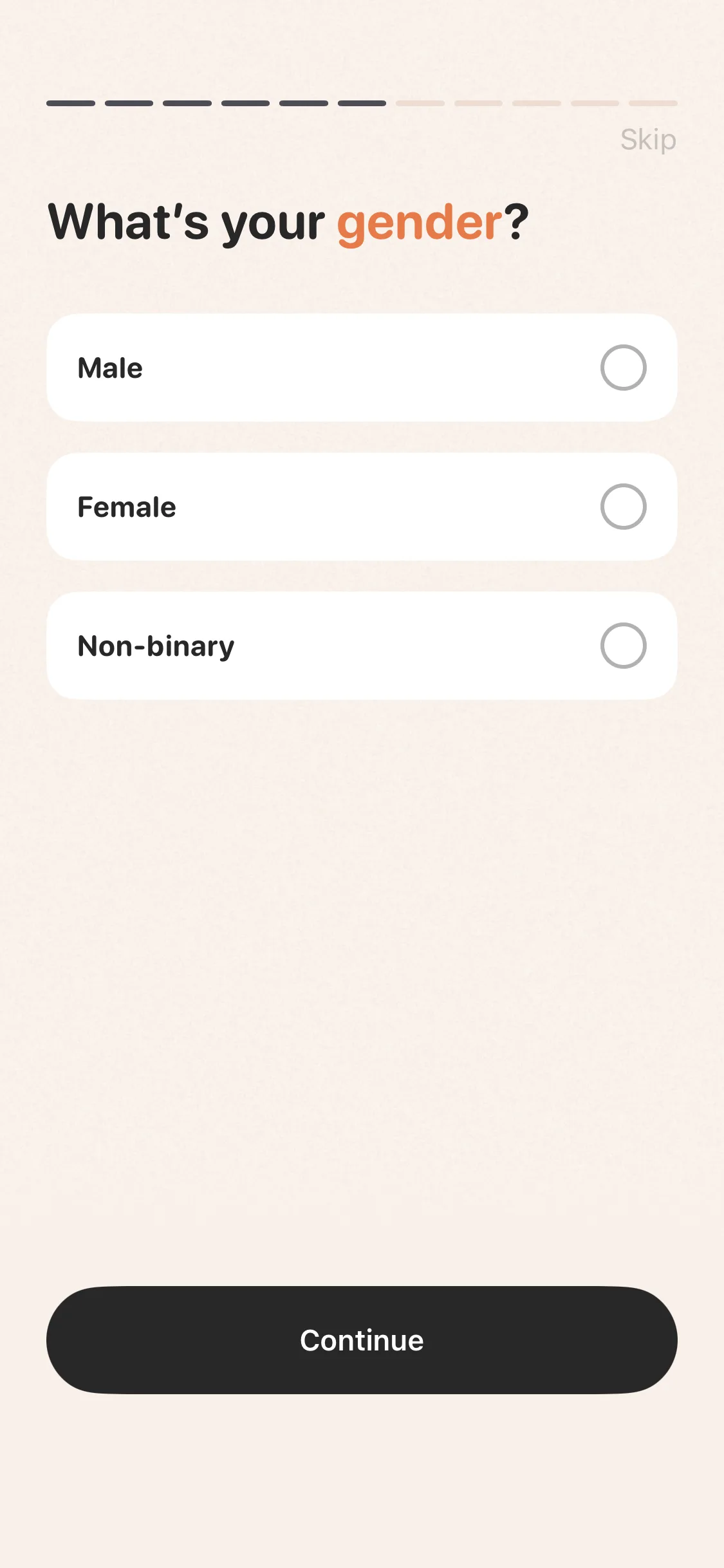This screenshot has width=724, height=1568.
Task: Select the Non-binary radio button
Action: pos(623,646)
